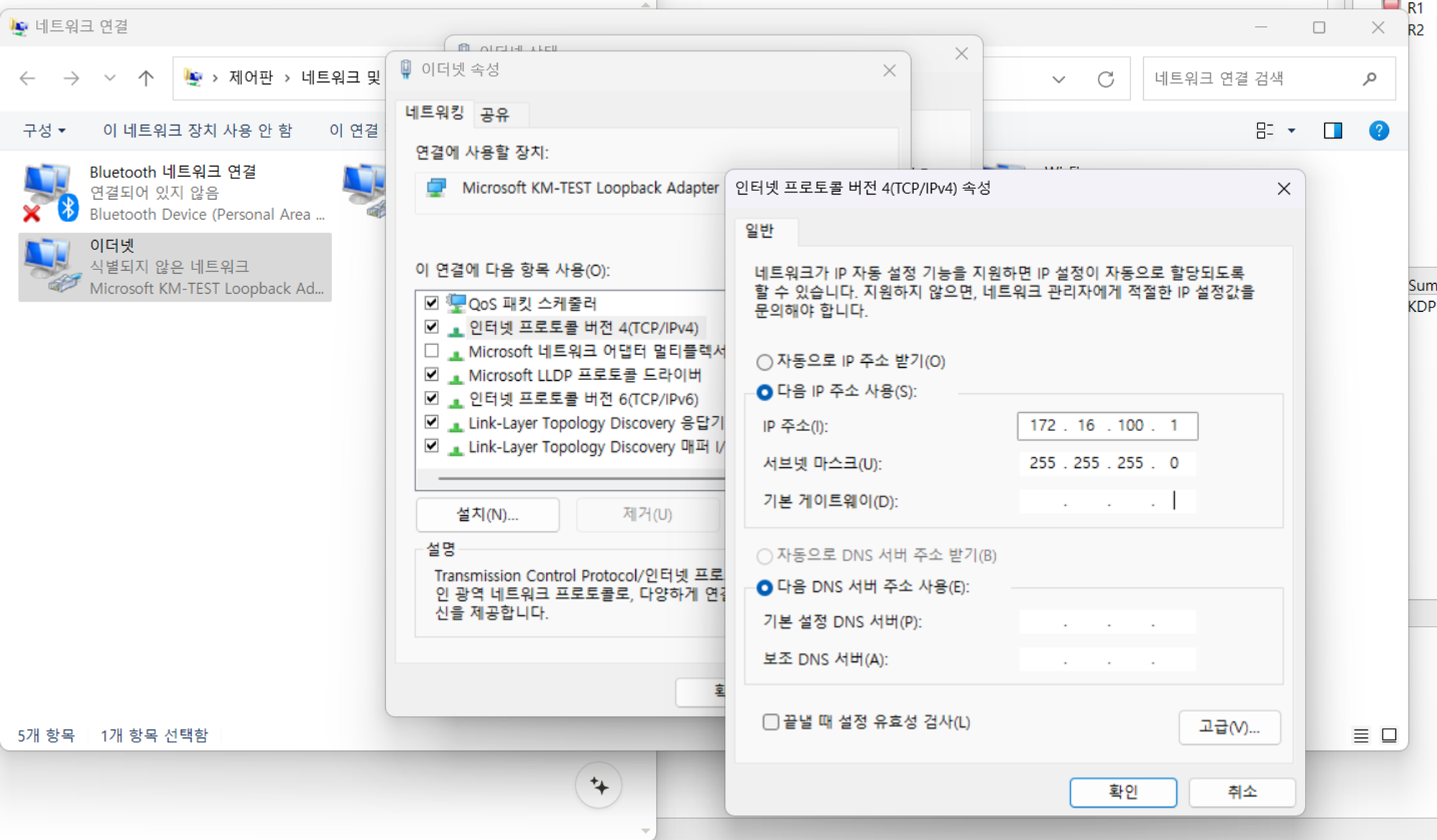
Task: Click the up-arrow parent folder icon
Action: pos(146,78)
